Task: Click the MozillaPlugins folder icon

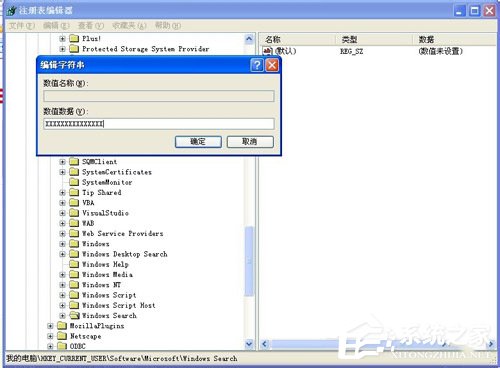Action: click(x=62, y=326)
